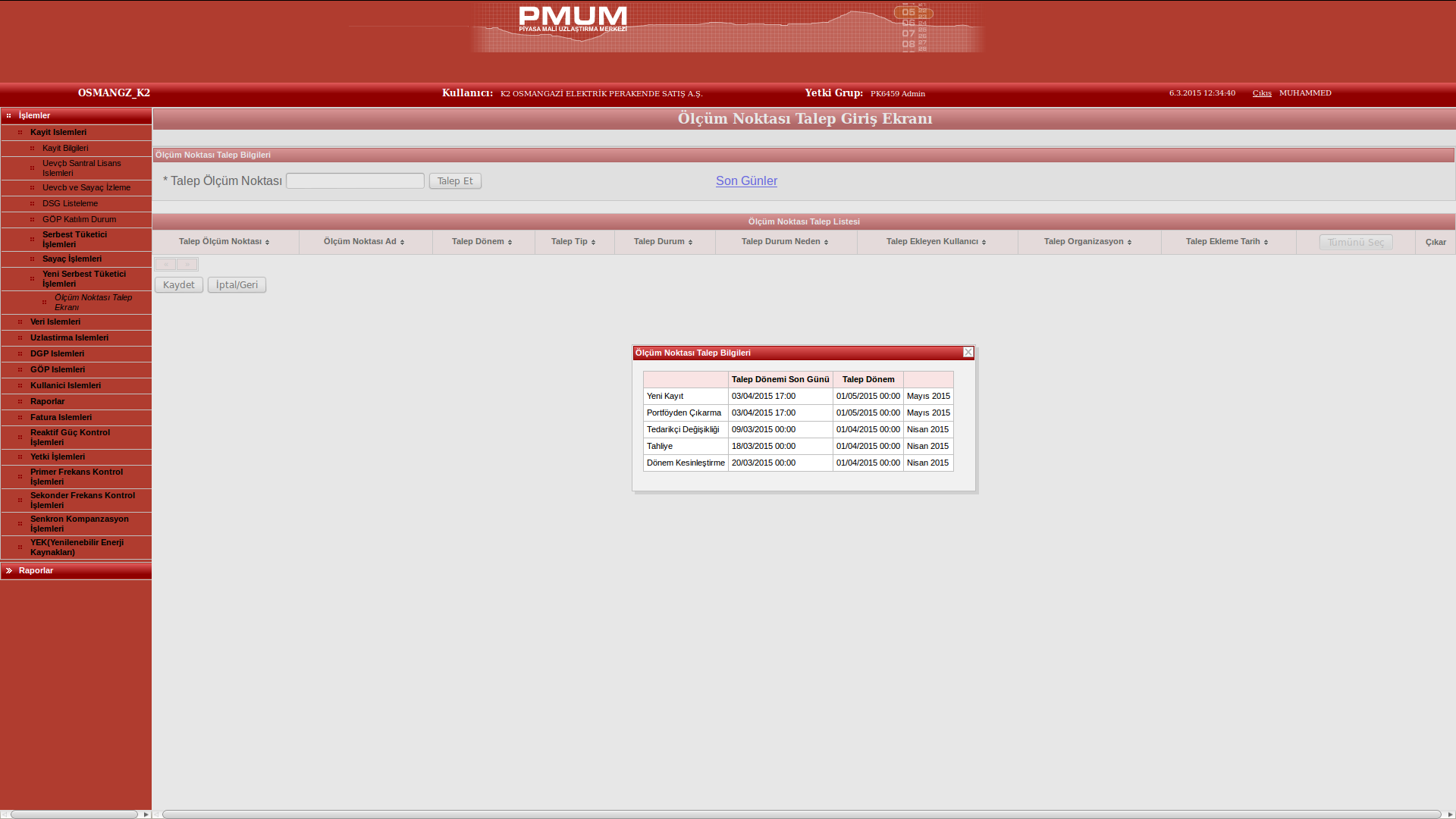Expand Yeni Serbest Tüketici İşlemleri submenu
The width and height of the screenshot is (1456, 819).
tap(84, 279)
